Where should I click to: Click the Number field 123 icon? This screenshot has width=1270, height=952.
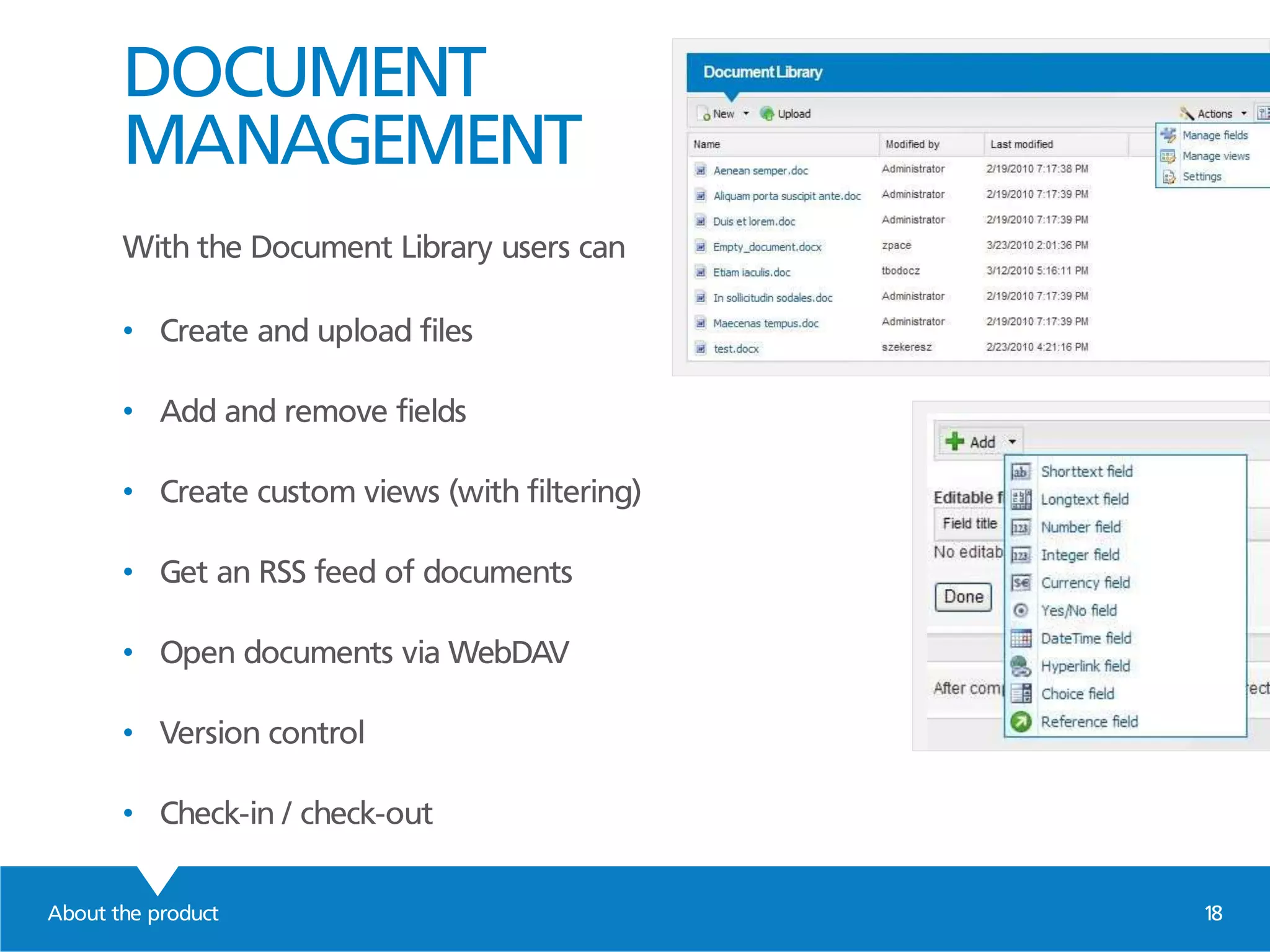click(1021, 527)
